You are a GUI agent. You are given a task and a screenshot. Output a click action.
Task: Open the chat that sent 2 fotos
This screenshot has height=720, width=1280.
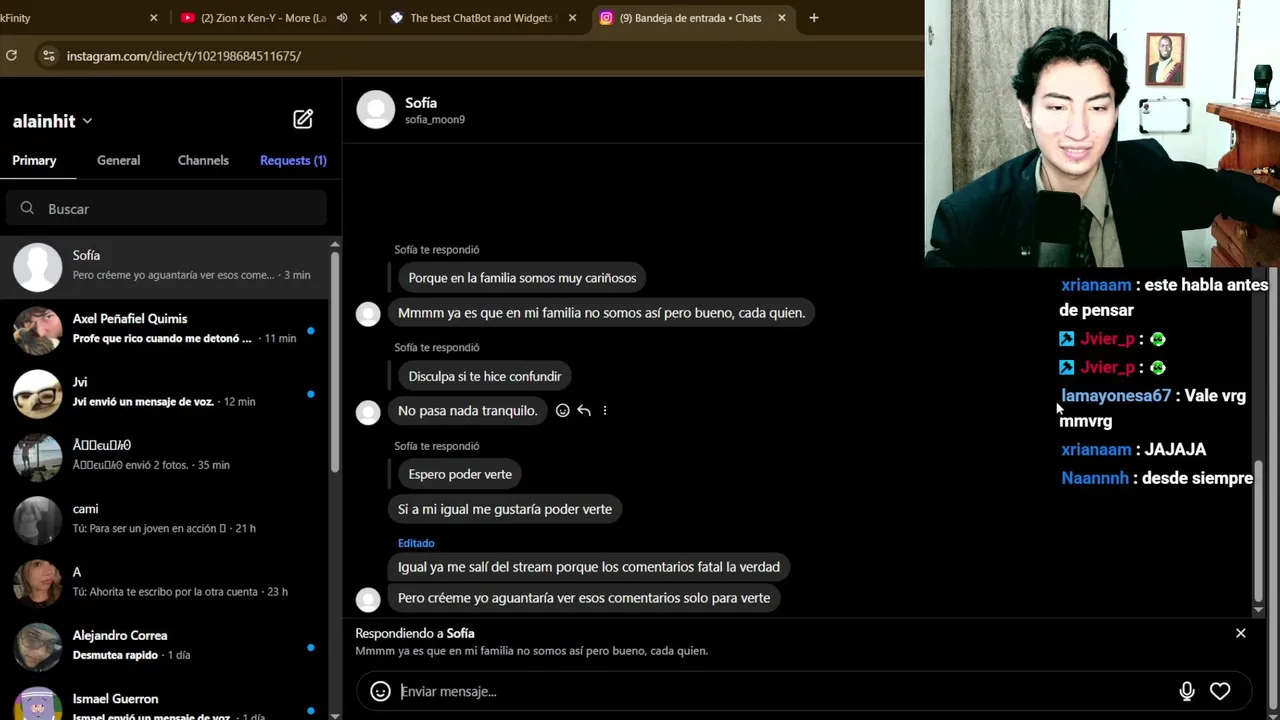[164, 455]
